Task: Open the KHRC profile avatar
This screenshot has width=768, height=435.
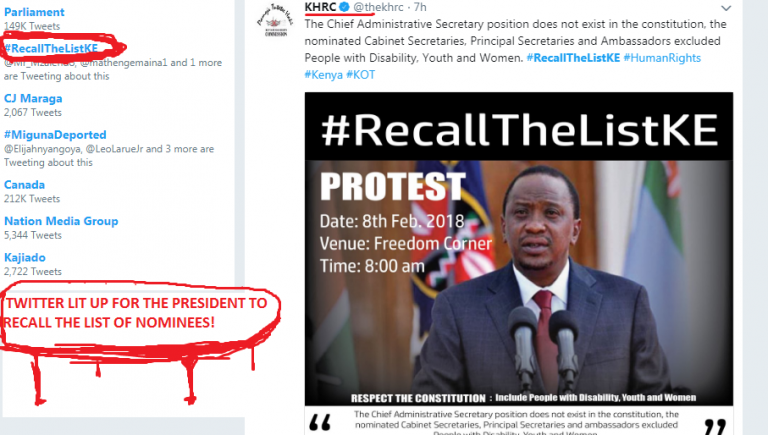Action: 275,21
